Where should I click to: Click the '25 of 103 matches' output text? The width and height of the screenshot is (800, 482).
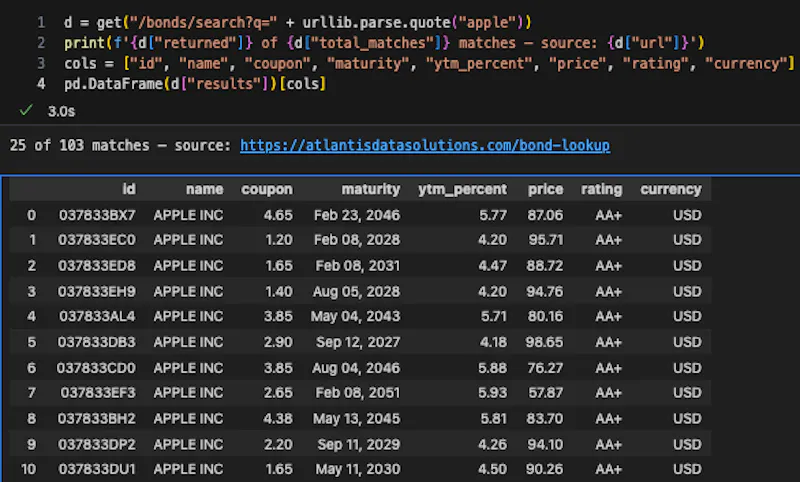[x=80, y=145]
